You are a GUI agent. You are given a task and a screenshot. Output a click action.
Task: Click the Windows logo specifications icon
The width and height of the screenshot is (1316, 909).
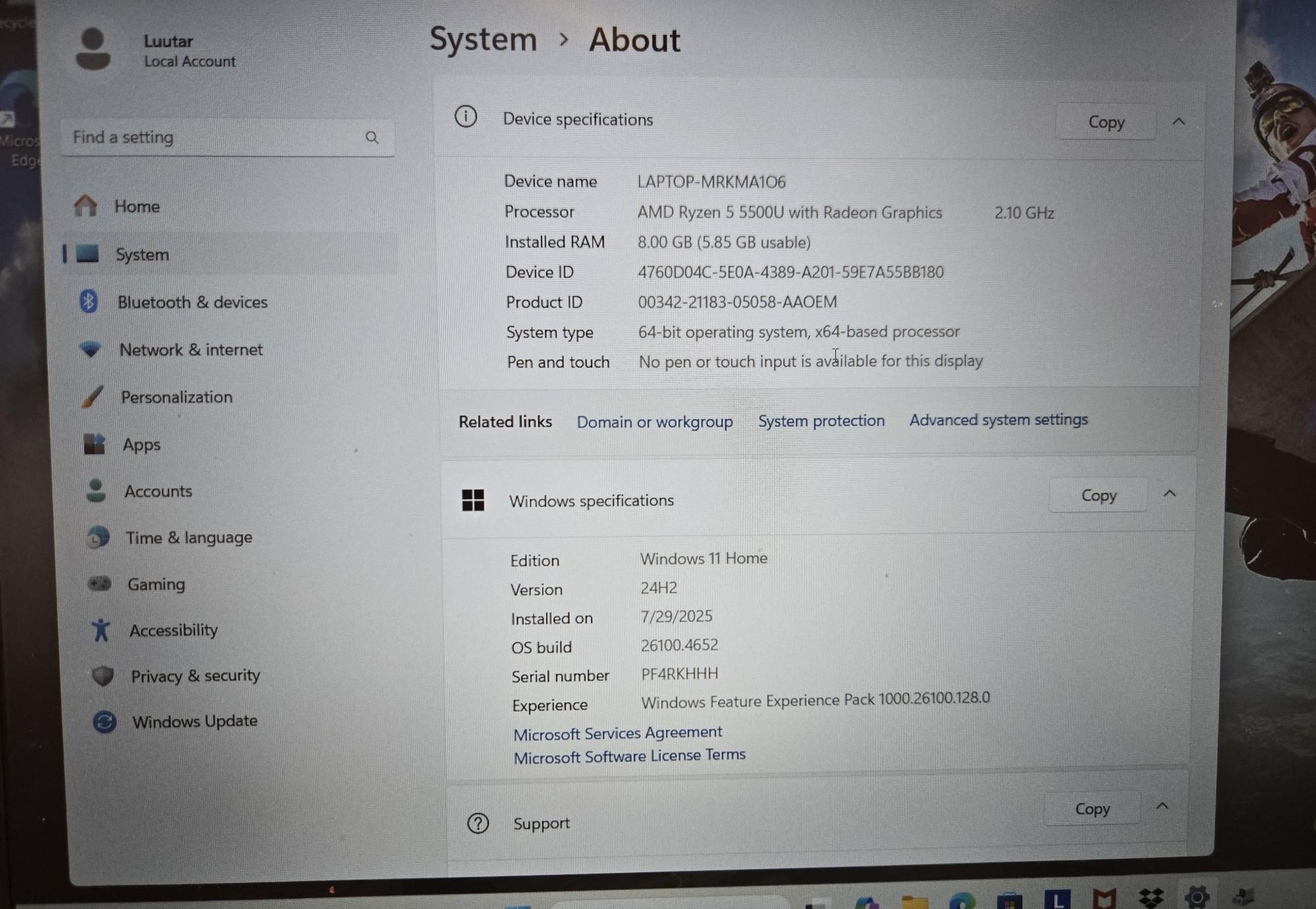pos(473,500)
